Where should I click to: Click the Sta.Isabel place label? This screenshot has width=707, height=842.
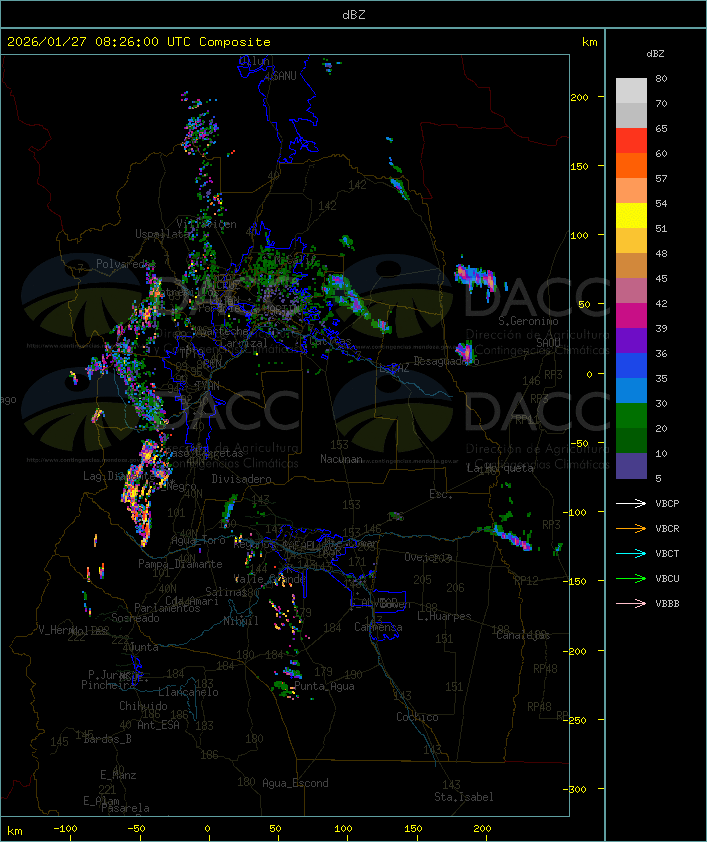click(x=463, y=797)
